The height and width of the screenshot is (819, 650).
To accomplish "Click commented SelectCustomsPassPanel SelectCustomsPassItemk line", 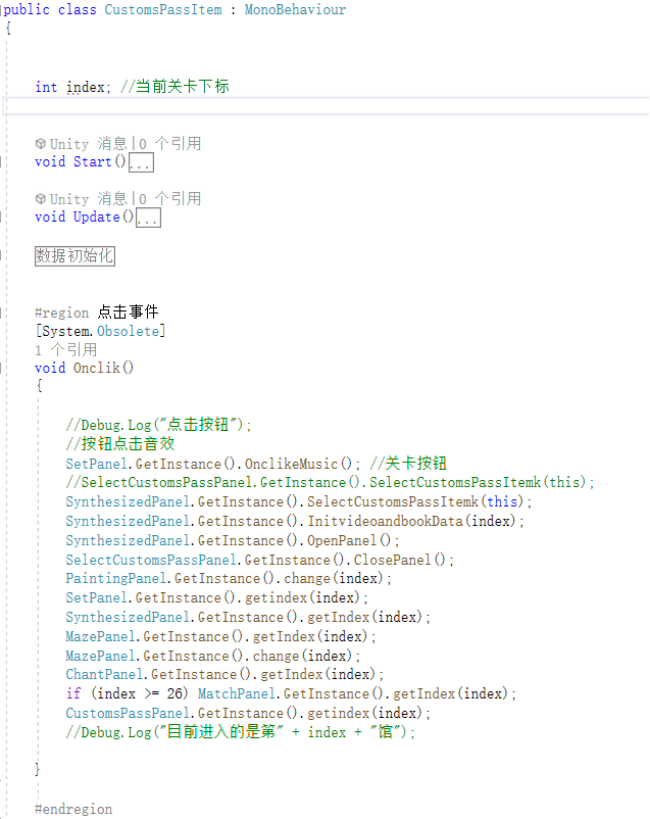I will pyautogui.click(x=330, y=482).
